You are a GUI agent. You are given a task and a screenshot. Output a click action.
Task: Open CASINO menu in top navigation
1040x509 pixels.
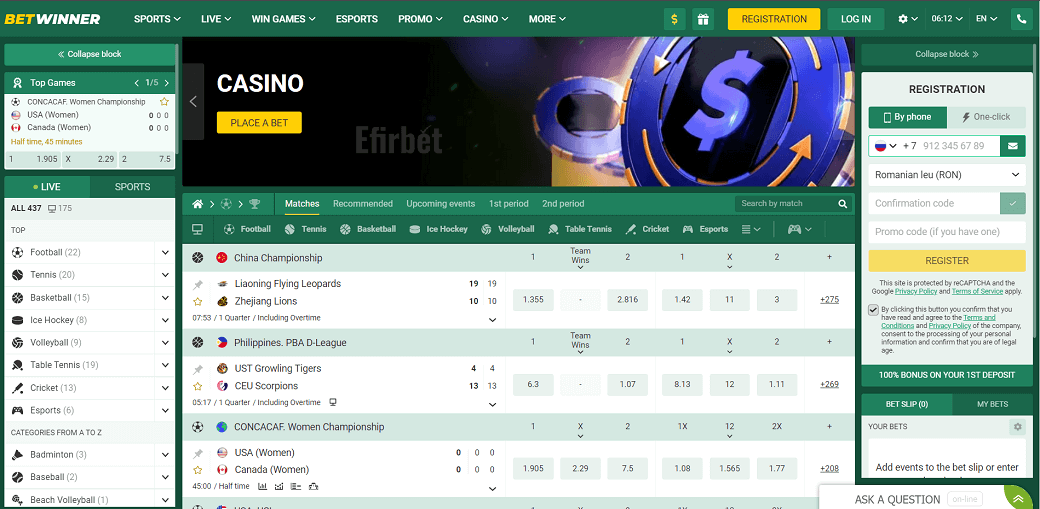click(486, 19)
